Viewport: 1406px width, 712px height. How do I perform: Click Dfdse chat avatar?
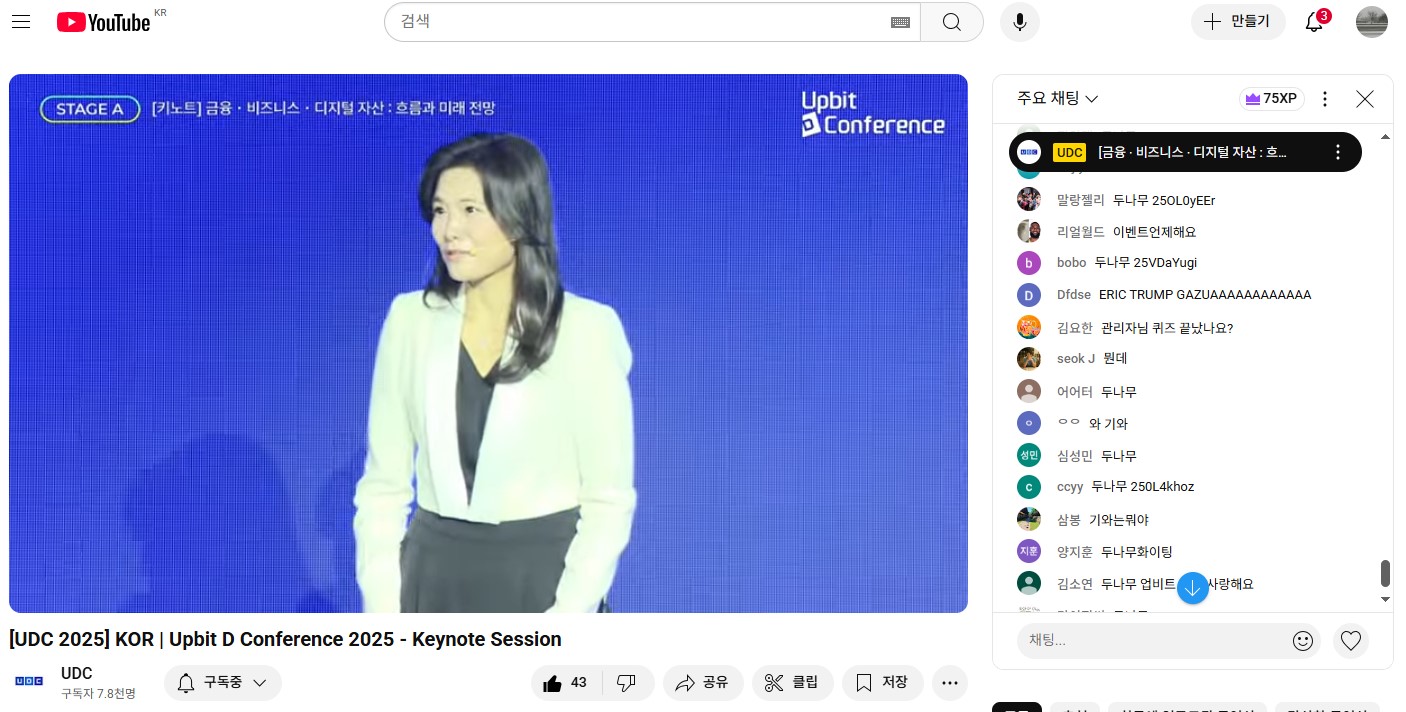click(1029, 295)
